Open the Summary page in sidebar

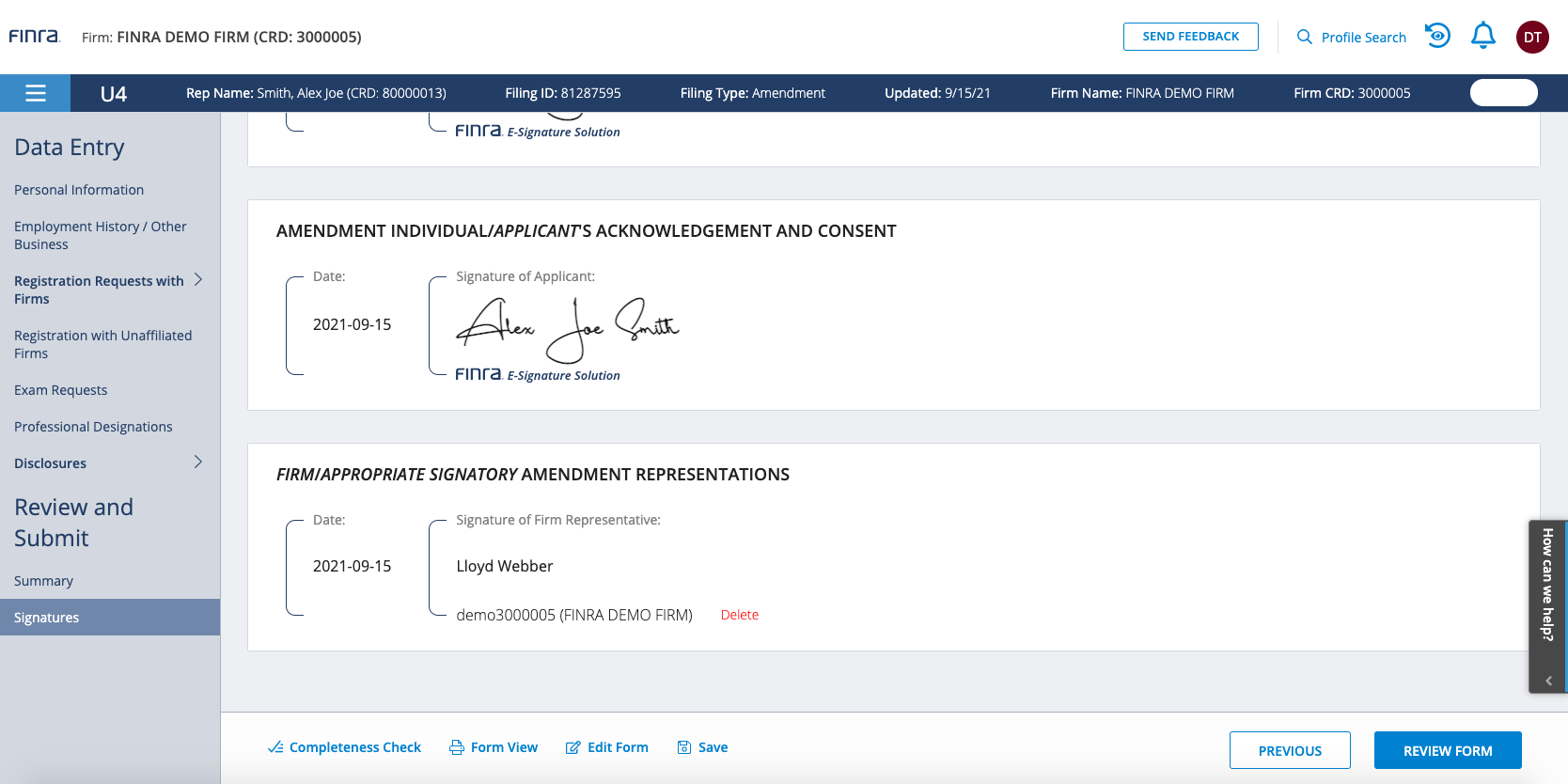(x=43, y=581)
